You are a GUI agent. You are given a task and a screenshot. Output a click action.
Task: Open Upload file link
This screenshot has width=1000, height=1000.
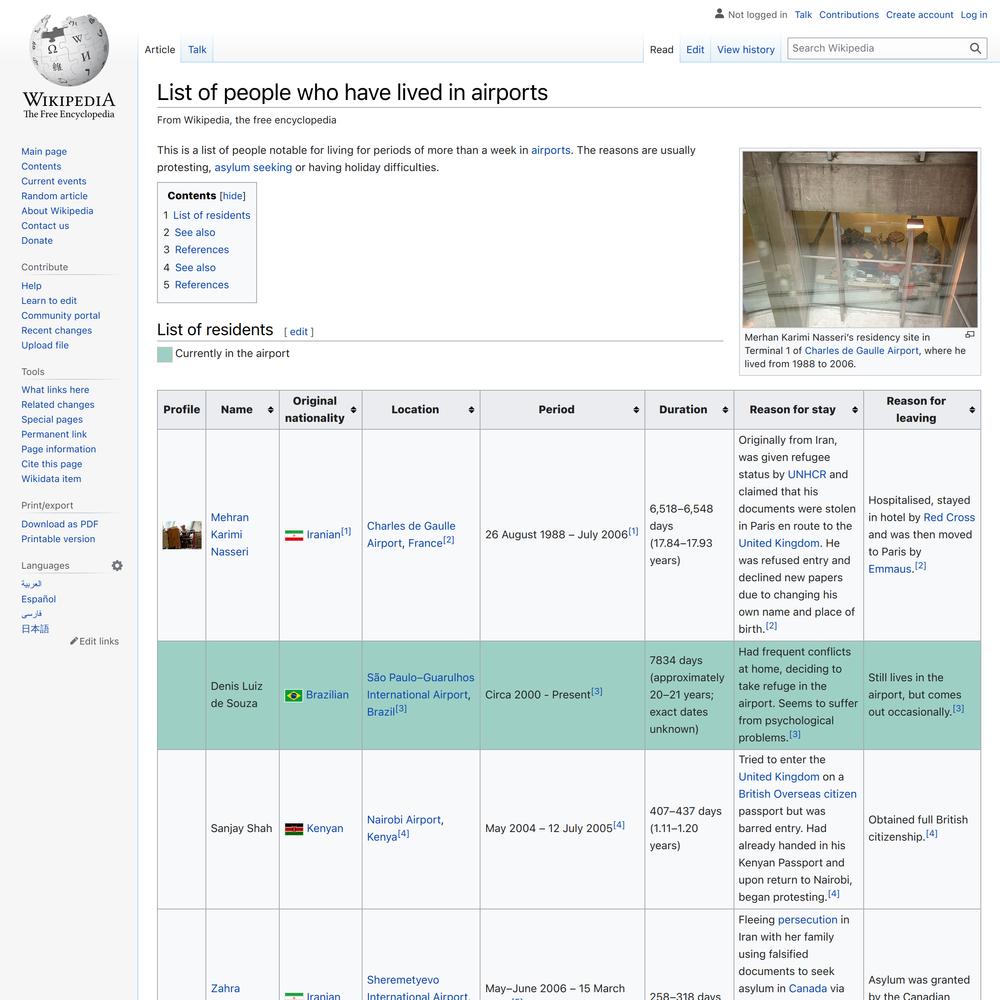pos(45,345)
